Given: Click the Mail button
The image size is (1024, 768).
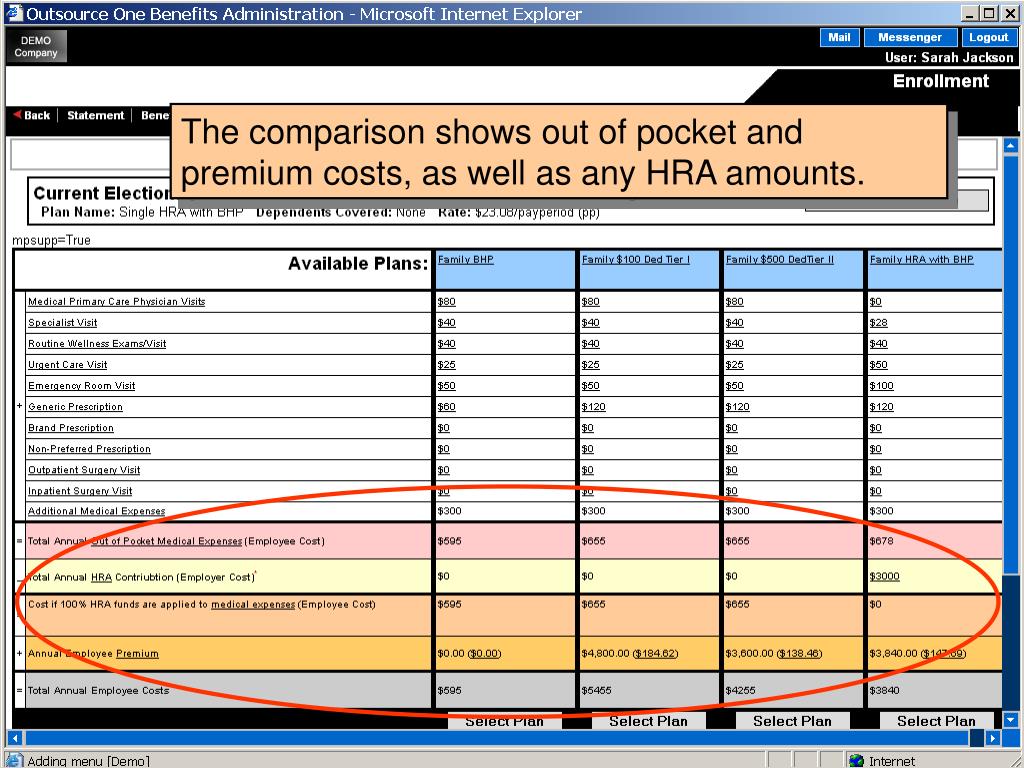Looking at the screenshot, I should tap(839, 37).
